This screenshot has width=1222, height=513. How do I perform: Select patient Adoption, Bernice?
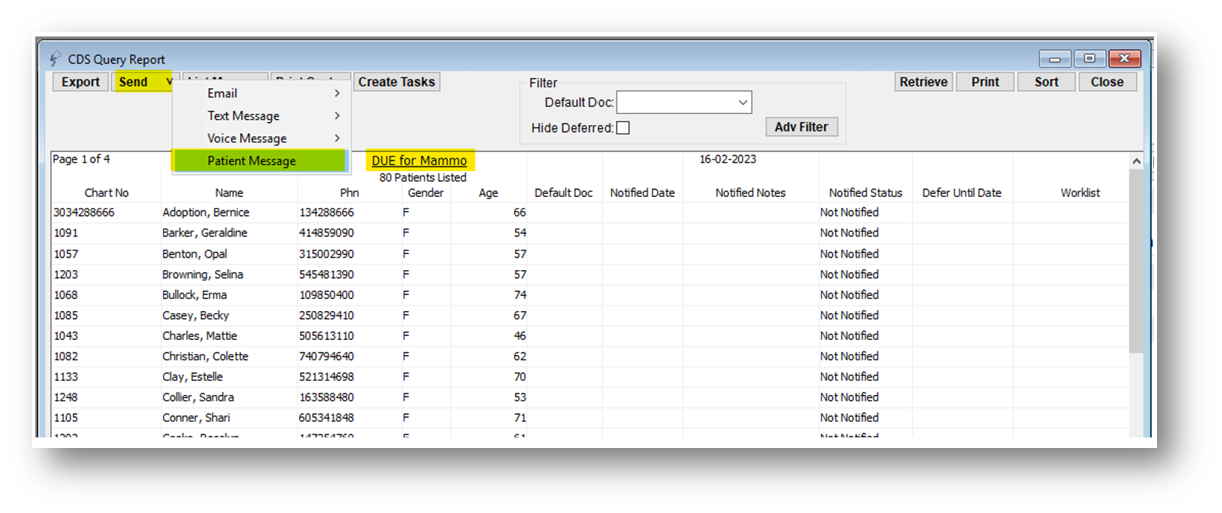(206, 212)
